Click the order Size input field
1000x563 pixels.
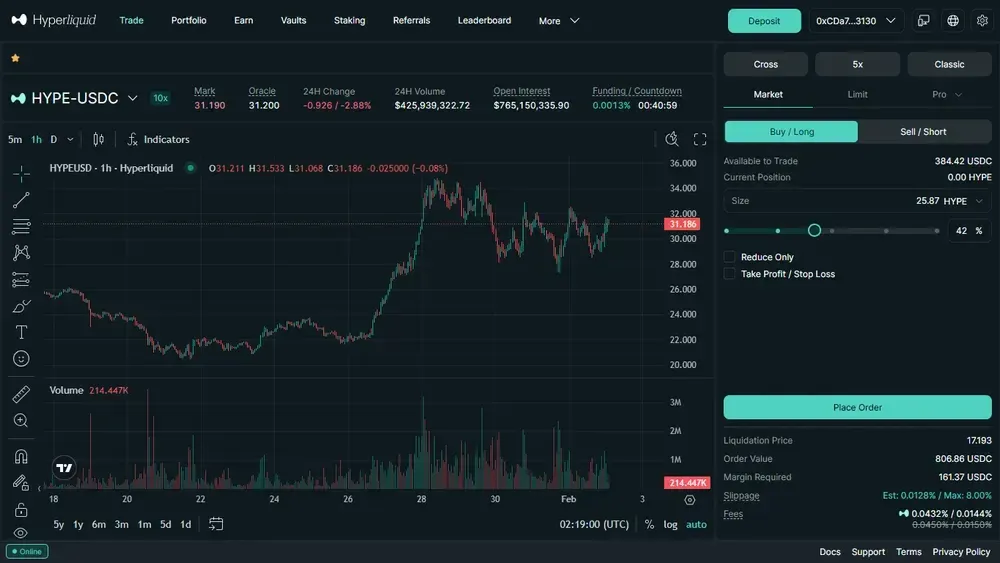pyautogui.click(x=857, y=201)
